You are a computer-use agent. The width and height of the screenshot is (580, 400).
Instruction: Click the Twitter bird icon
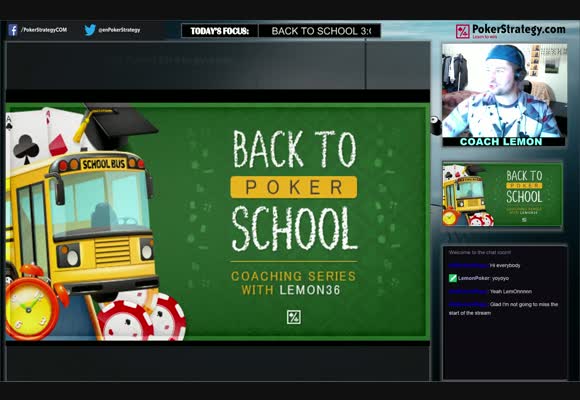(x=90, y=30)
